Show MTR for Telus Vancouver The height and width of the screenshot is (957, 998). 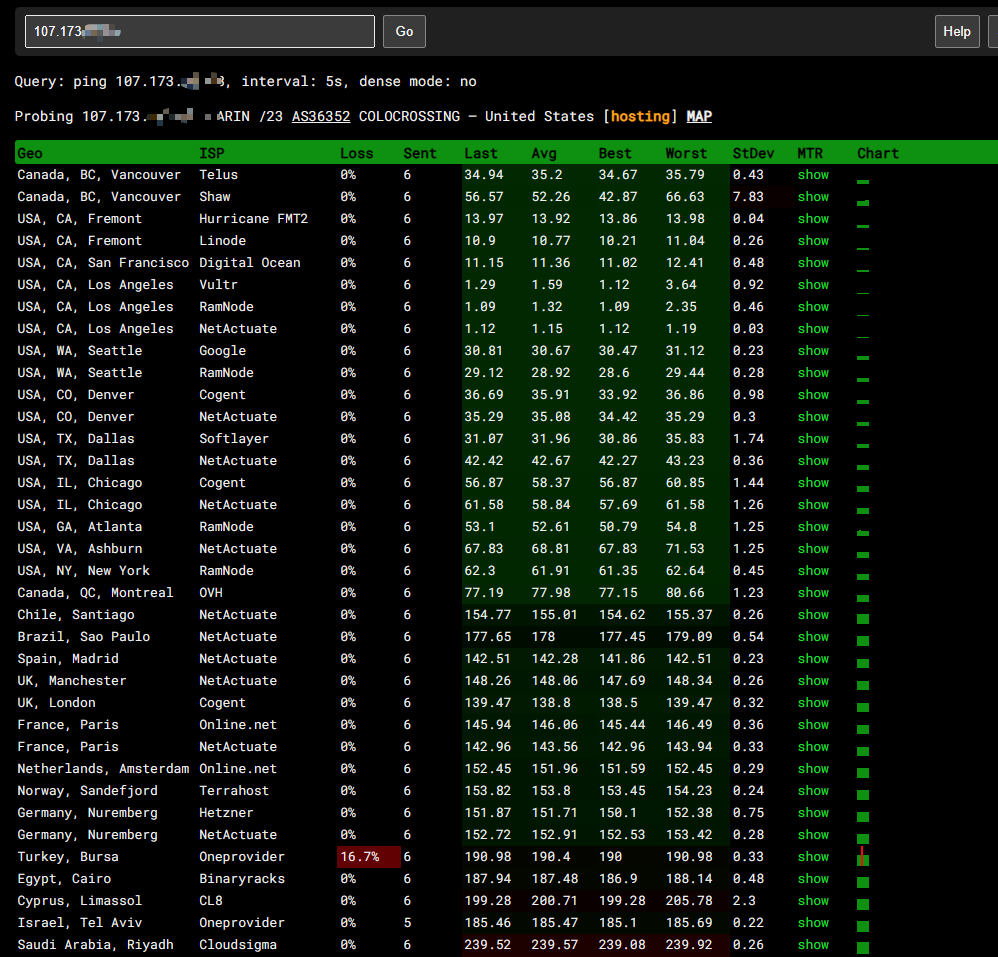tap(813, 175)
